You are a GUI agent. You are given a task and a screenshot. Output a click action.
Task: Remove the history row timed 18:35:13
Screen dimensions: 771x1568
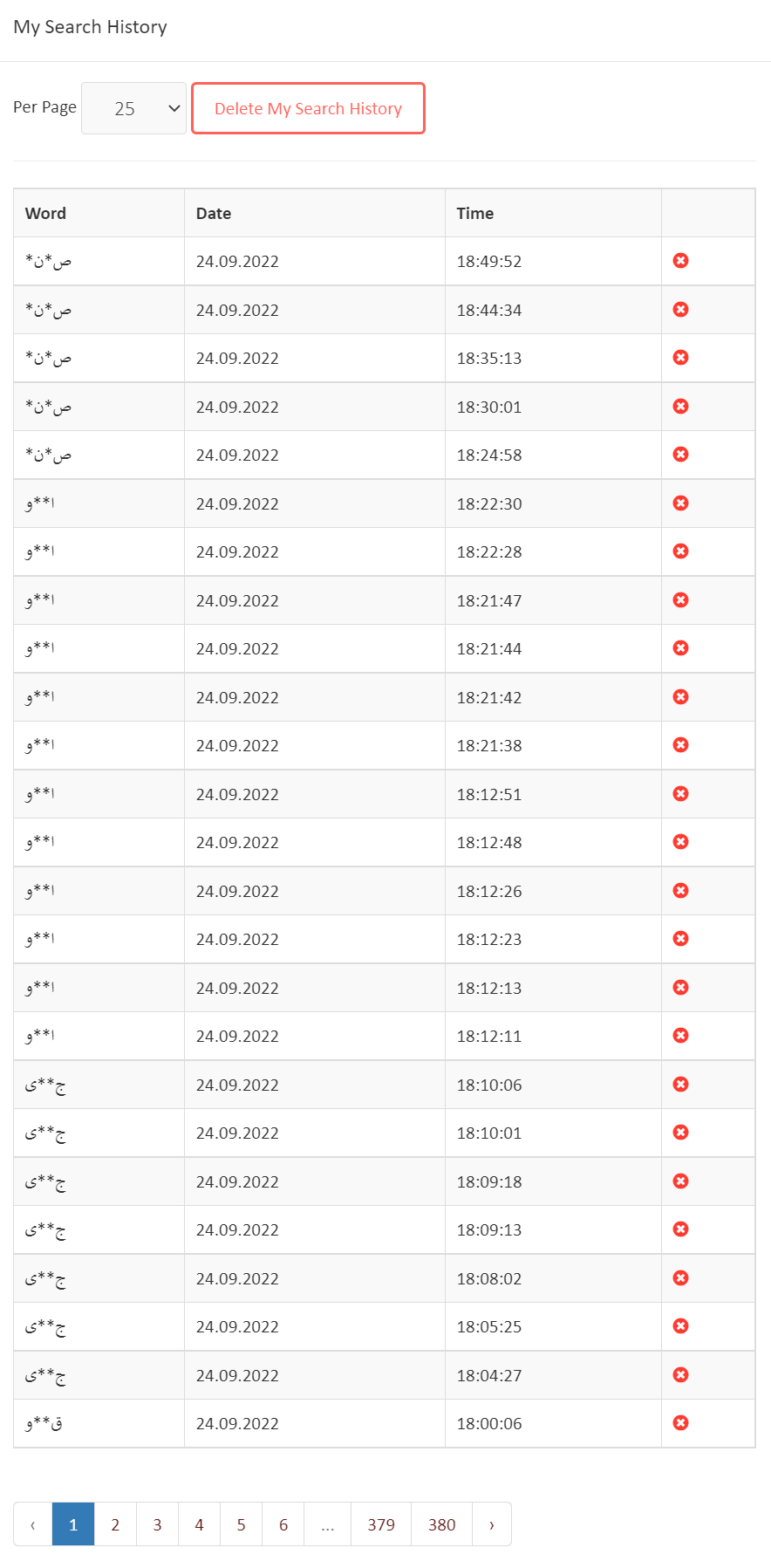(681, 358)
